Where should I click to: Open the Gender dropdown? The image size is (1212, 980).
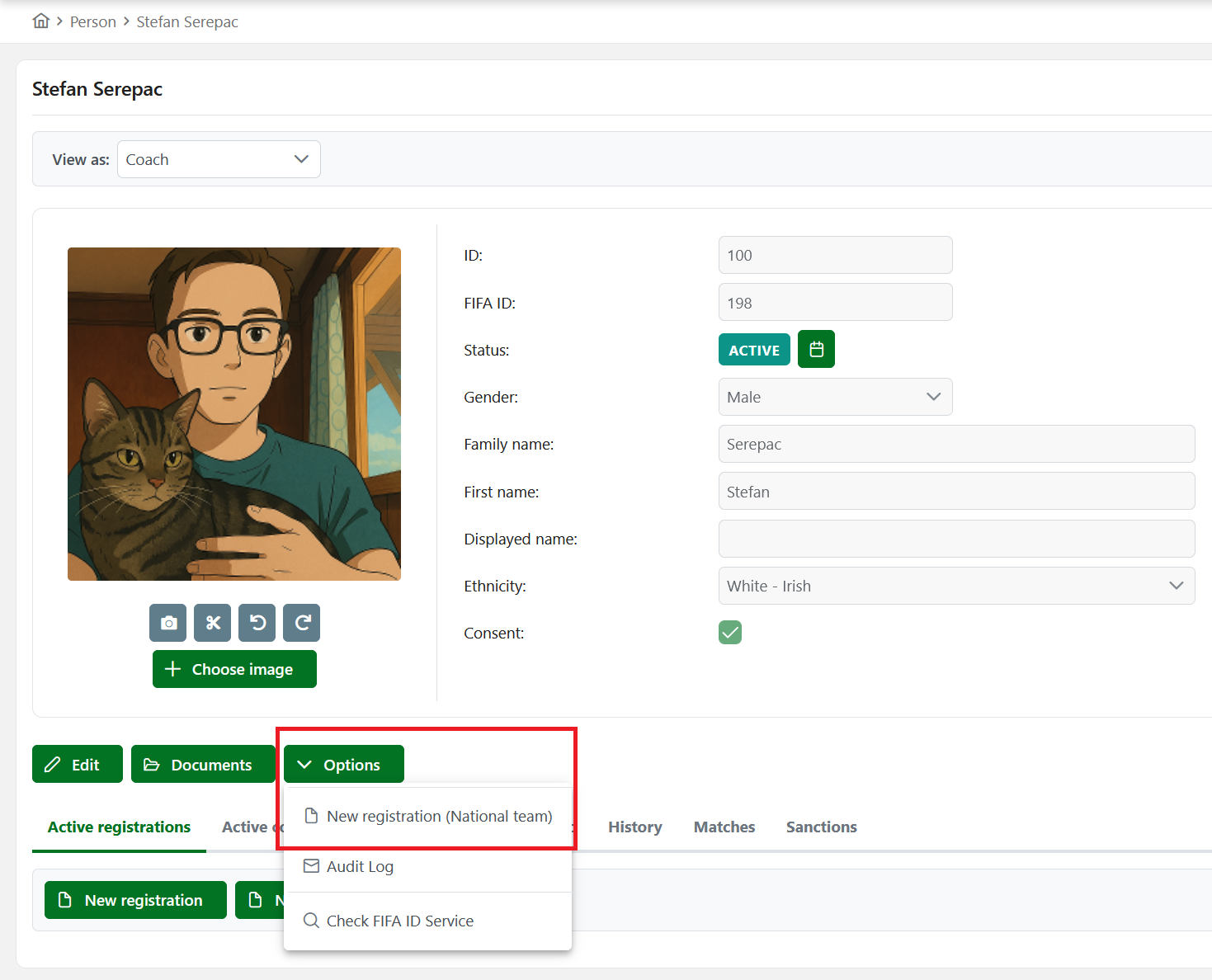coord(835,397)
